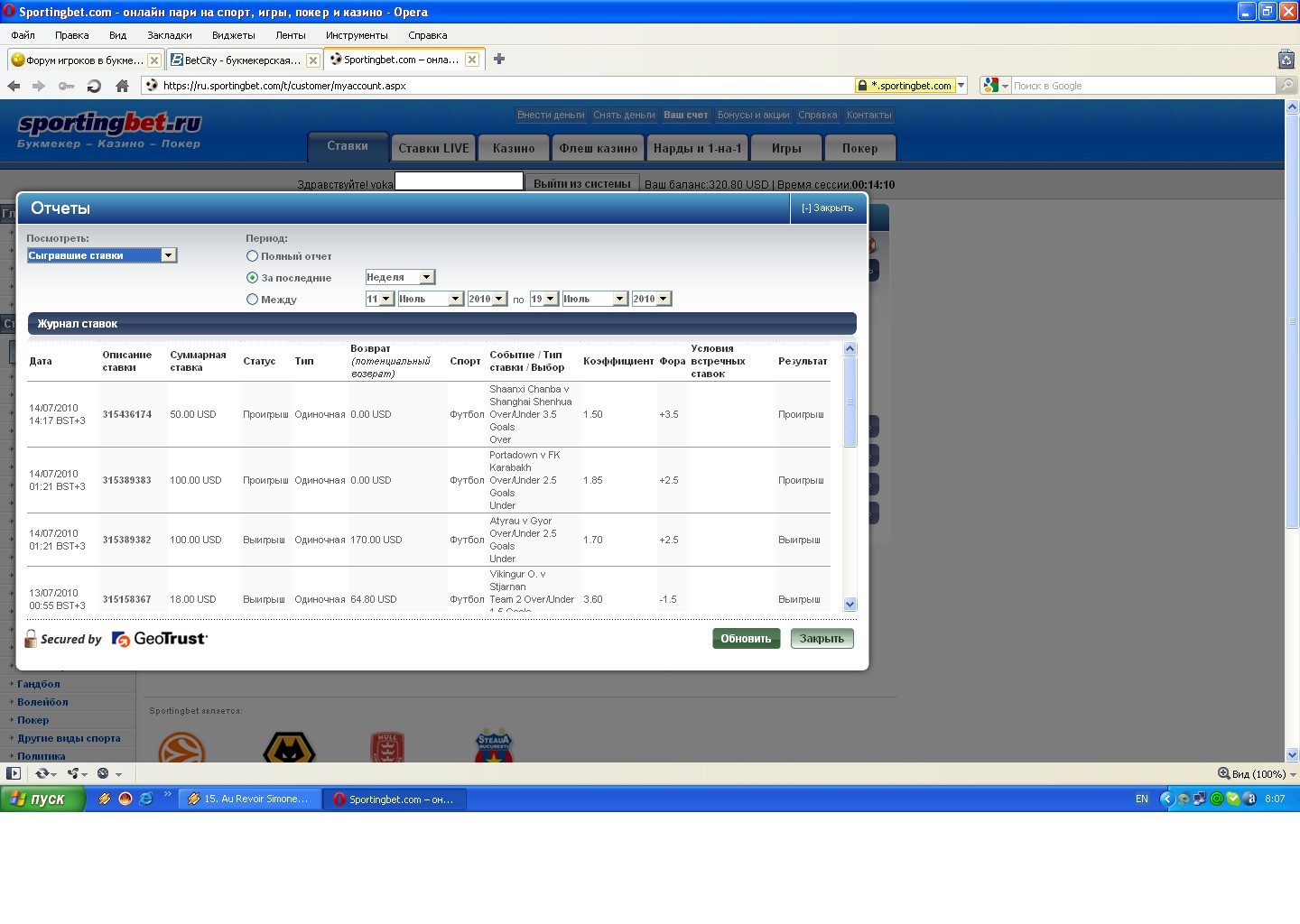Select the Полный отчет radio button
The image size is (1300, 924).
[x=253, y=256]
